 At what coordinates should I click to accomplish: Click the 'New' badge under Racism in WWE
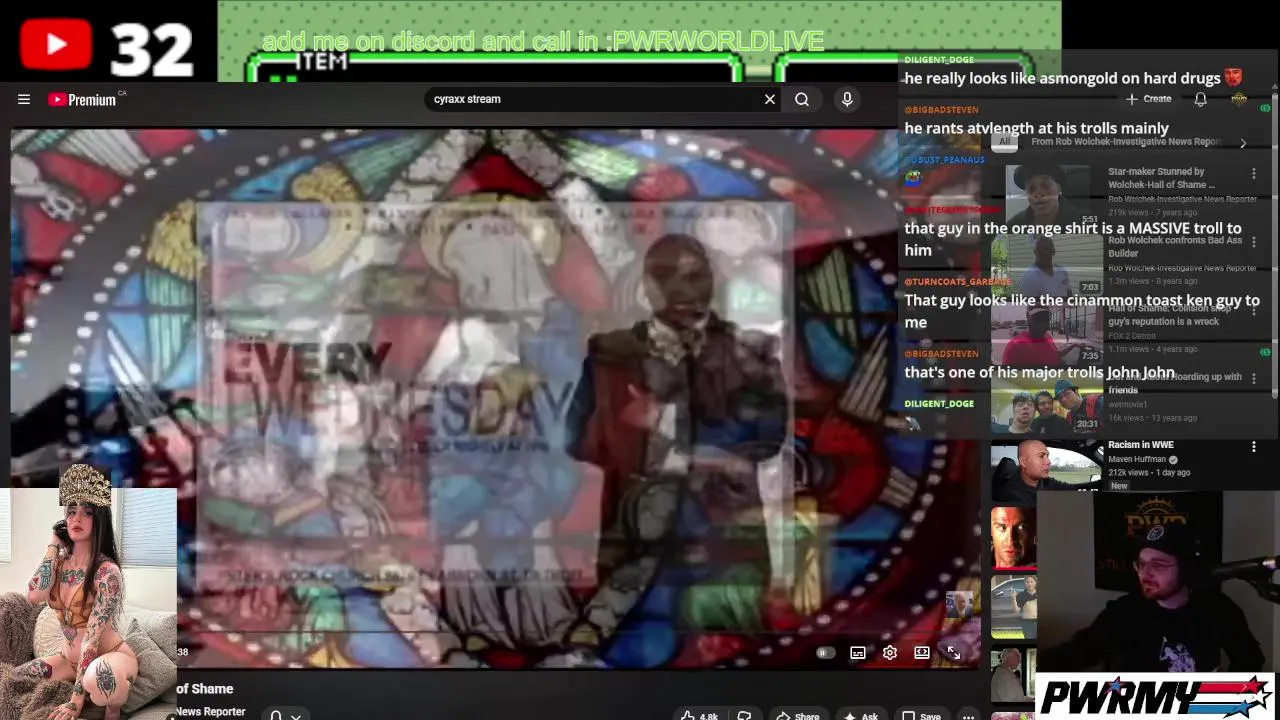[1118, 486]
